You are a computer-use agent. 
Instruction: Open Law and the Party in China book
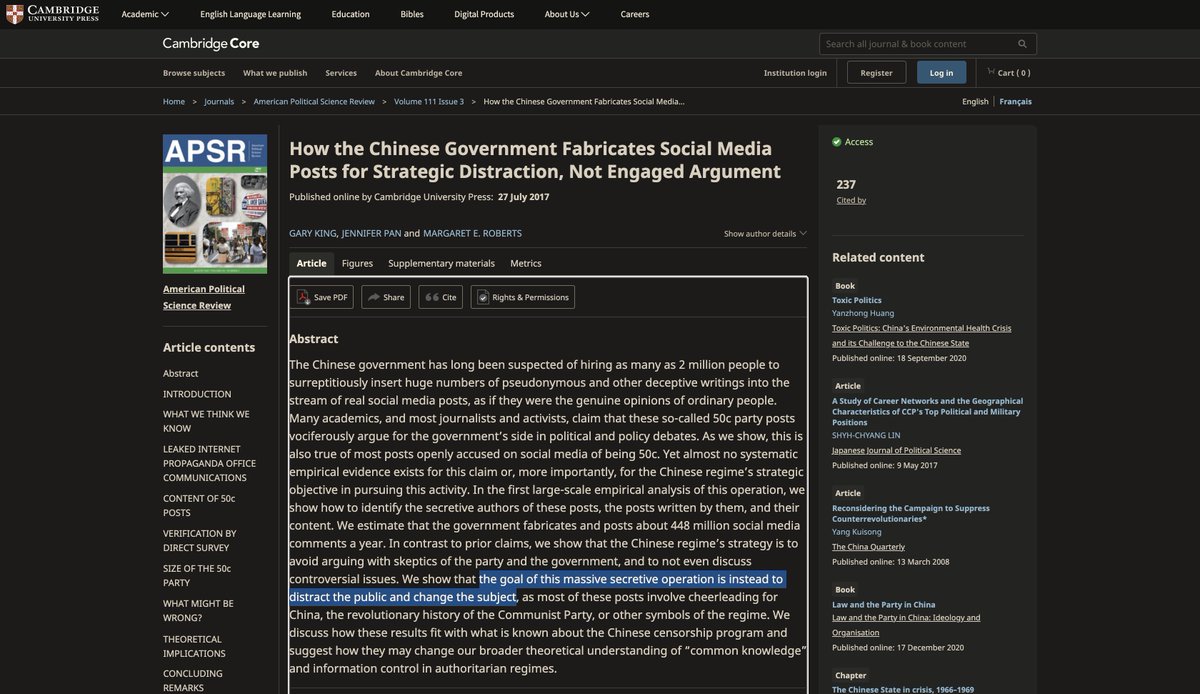coord(883,604)
